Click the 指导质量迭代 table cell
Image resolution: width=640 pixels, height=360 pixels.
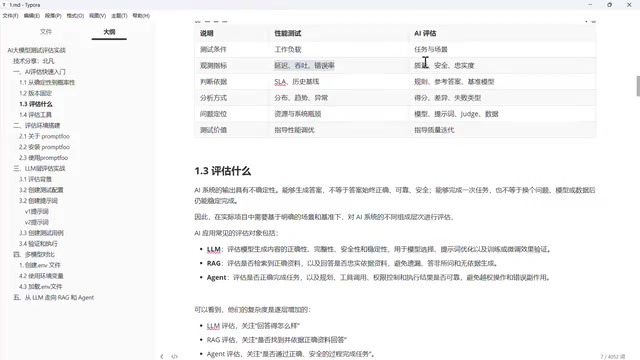(502, 130)
